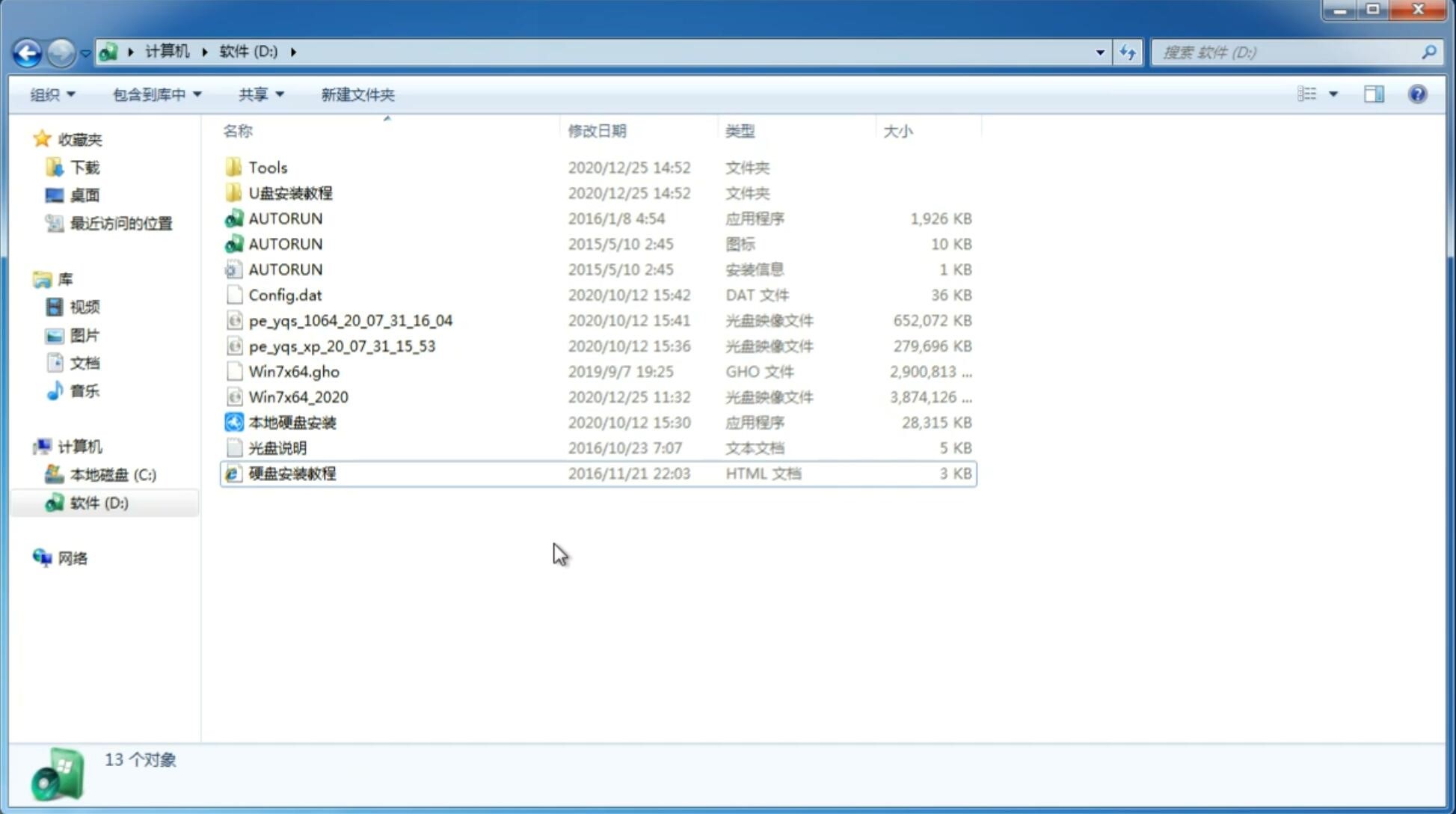
Task: Open the U盘安装教程 folder
Action: coord(290,193)
